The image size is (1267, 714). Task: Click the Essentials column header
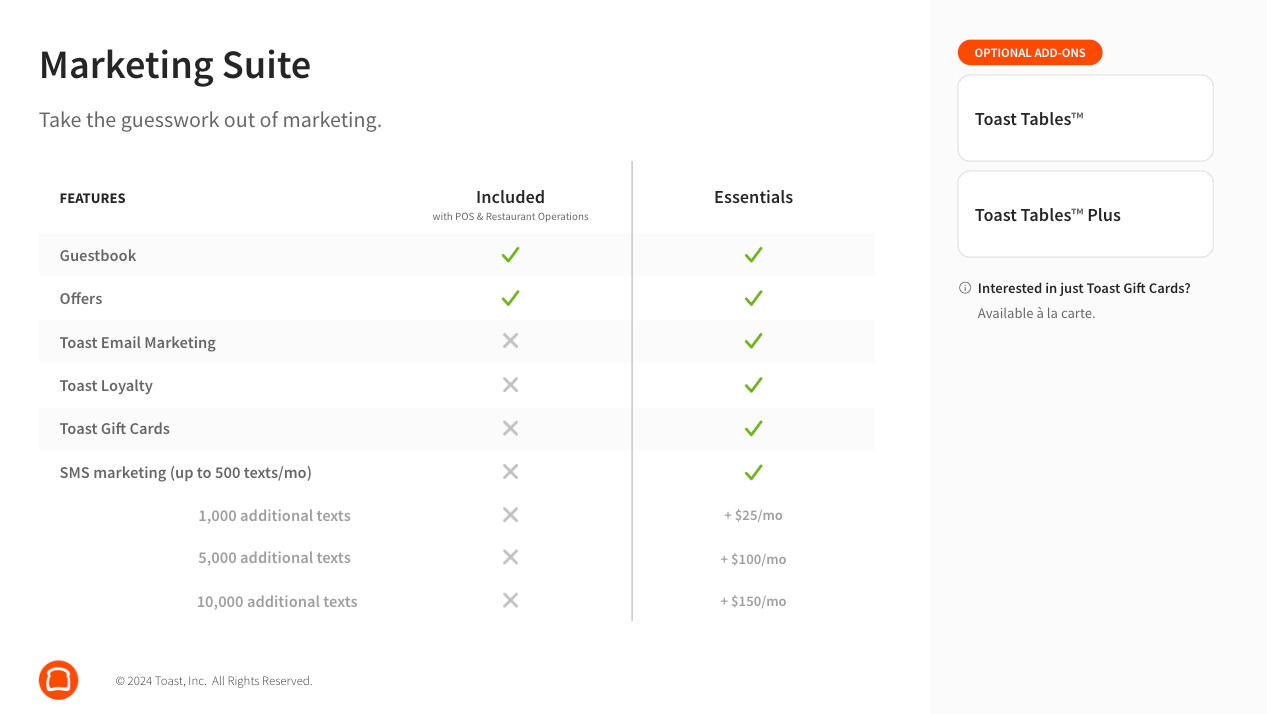pyautogui.click(x=753, y=197)
